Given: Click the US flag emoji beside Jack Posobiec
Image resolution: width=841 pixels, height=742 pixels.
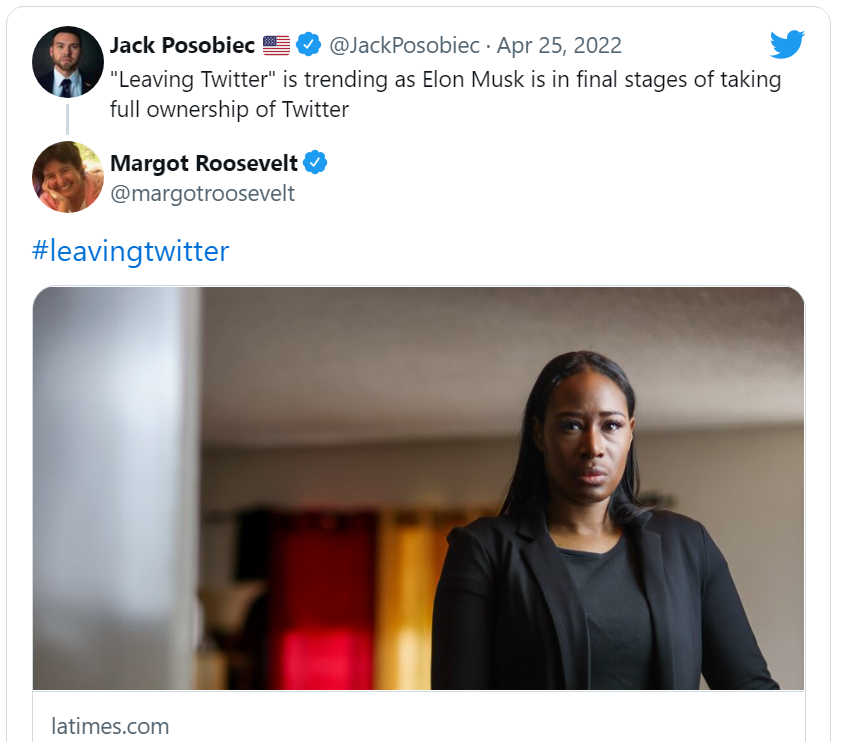Looking at the screenshot, I should 276,45.
